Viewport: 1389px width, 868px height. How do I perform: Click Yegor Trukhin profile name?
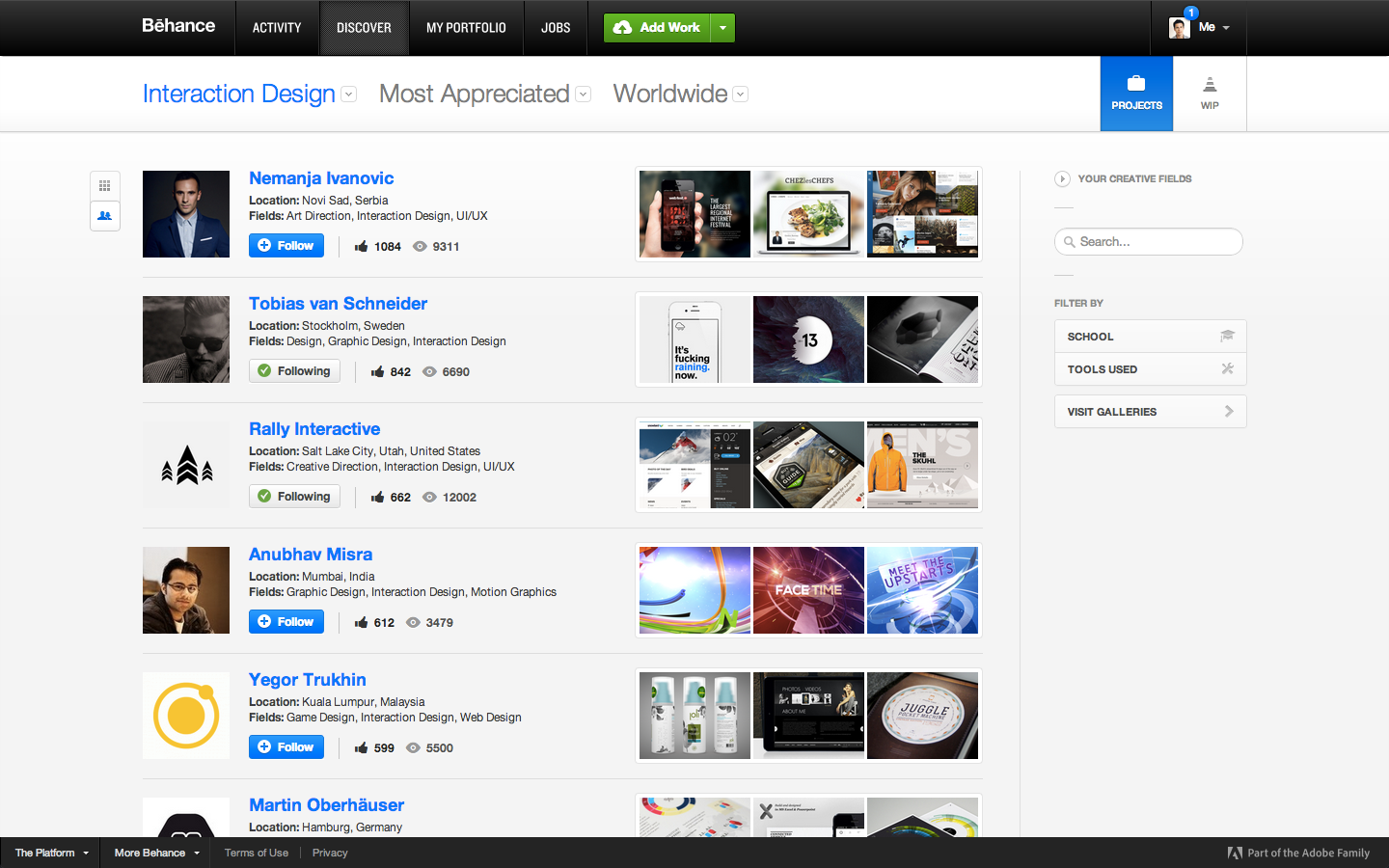[308, 680]
